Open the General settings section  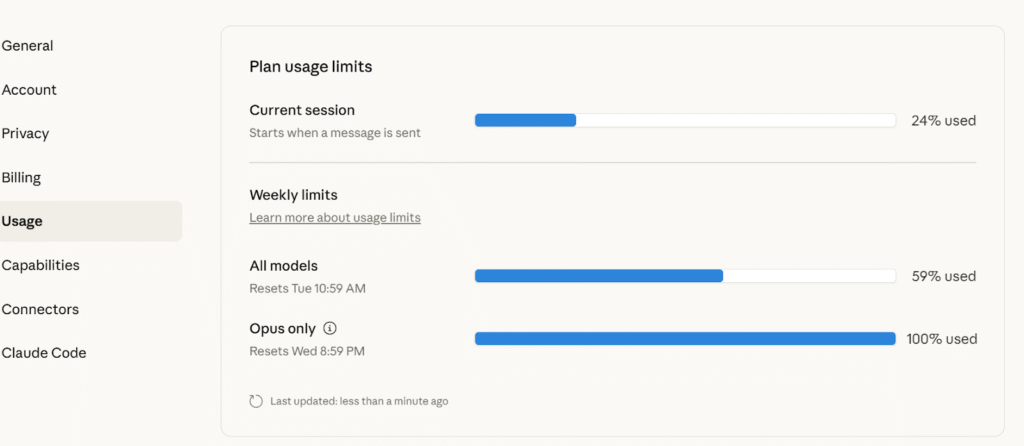pos(28,46)
